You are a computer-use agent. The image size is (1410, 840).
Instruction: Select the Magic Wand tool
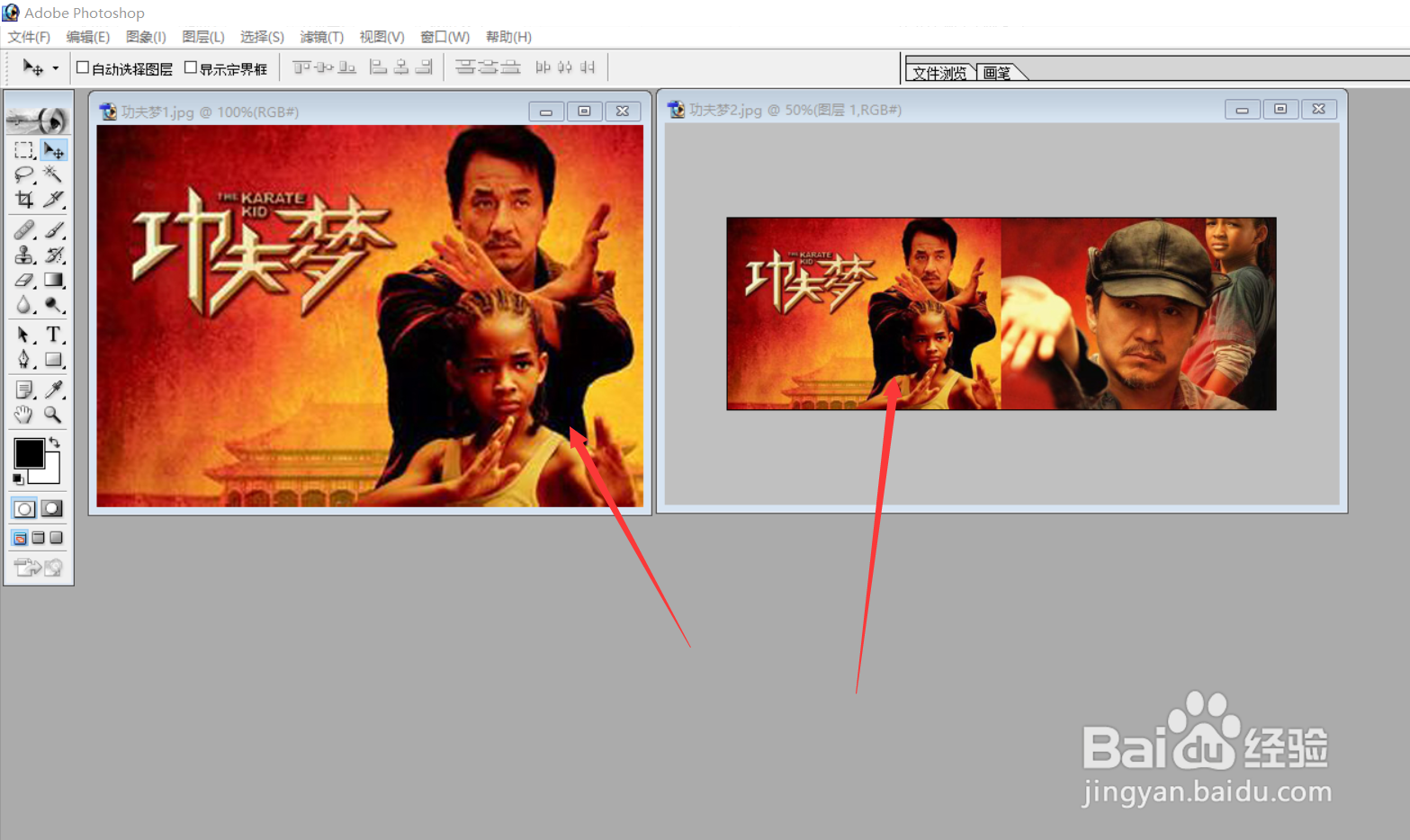tap(54, 174)
